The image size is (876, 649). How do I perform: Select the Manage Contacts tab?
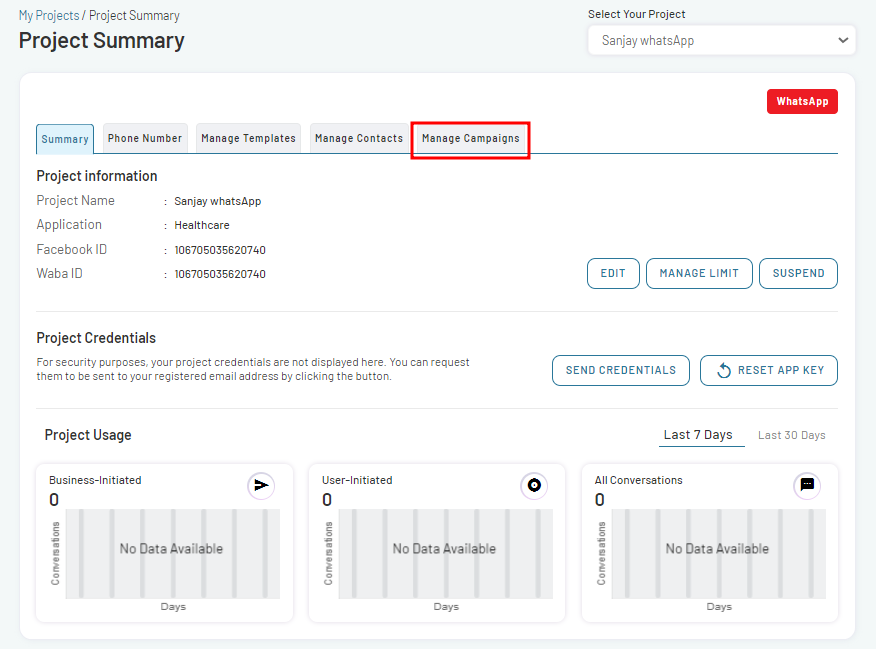coord(359,138)
